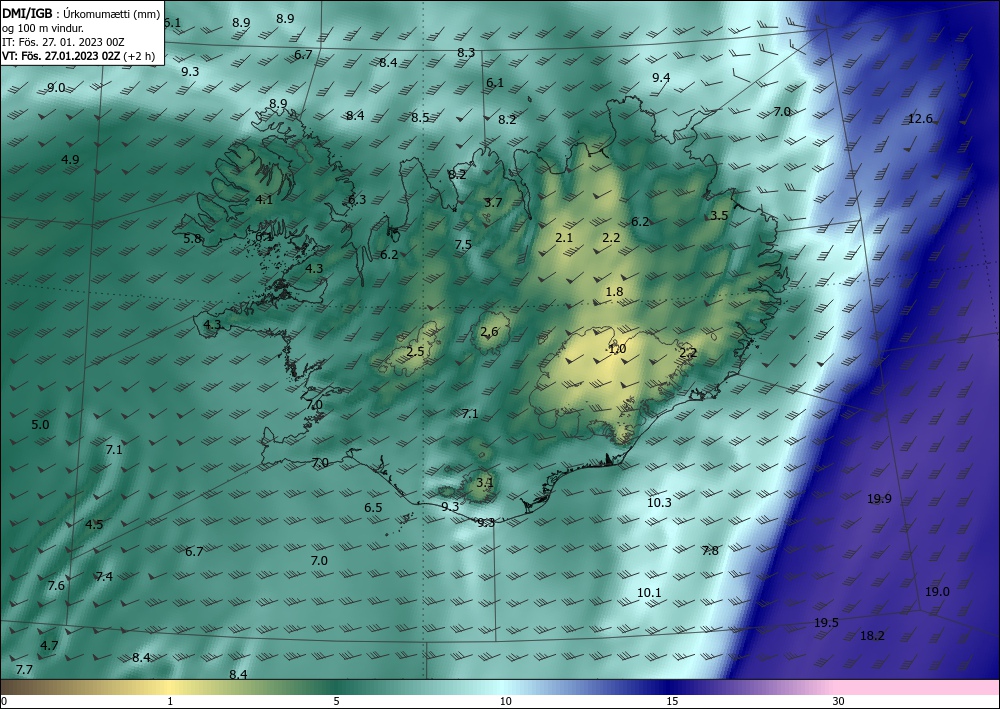The image size is (1000, 709).
Task: Click the 3.7 value on the map
Action: [x=494, y=203]
